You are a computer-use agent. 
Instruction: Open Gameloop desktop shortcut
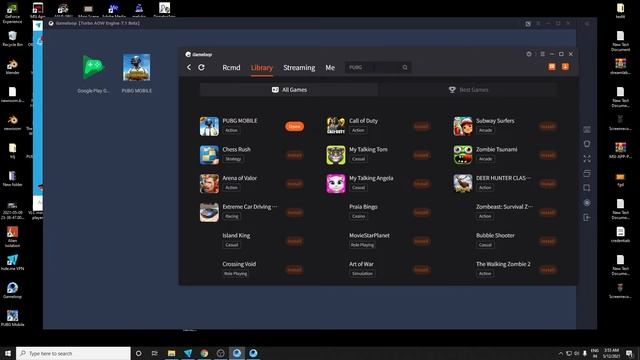pos(12,290)
